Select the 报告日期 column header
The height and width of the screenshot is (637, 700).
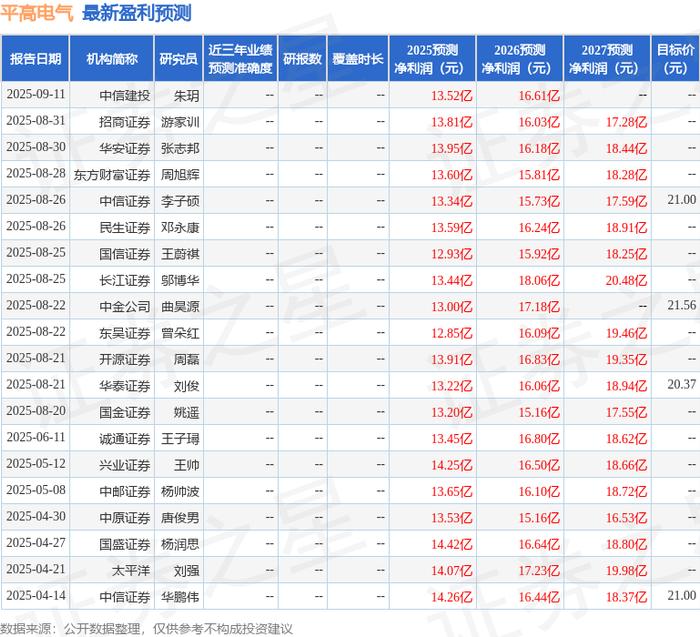point(35,58)
